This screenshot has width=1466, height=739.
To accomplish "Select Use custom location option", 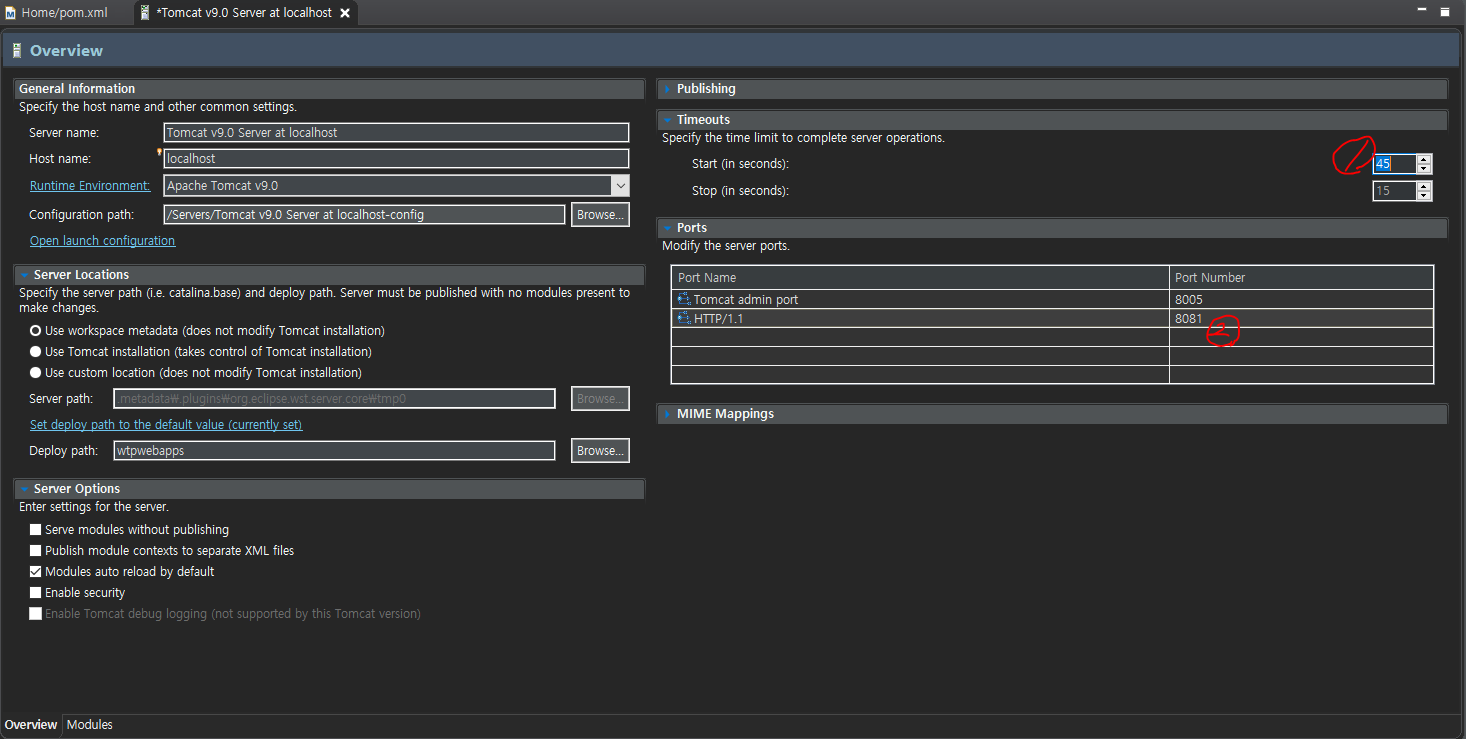I will [36, 372].
